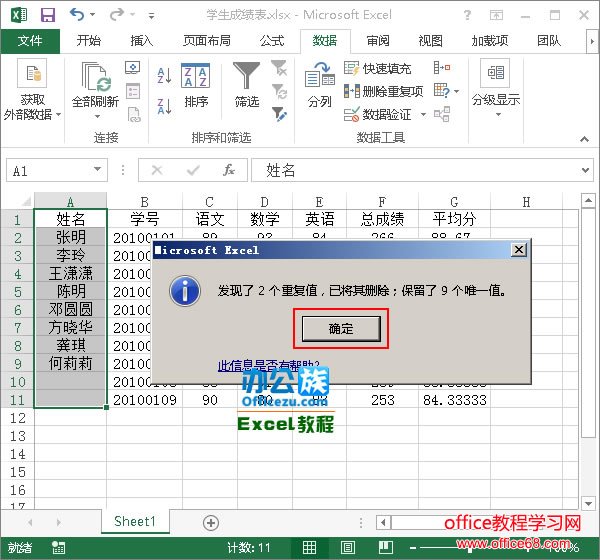
Task: Select column H header
Action: click(526, 202)
